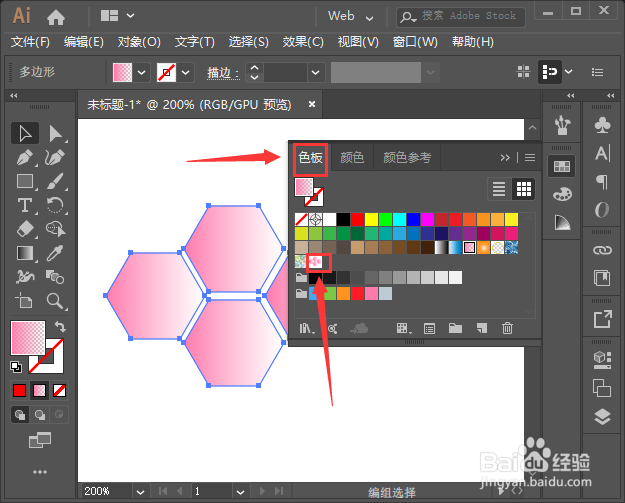Open Swatch Options icon

[x=429, y=328]
